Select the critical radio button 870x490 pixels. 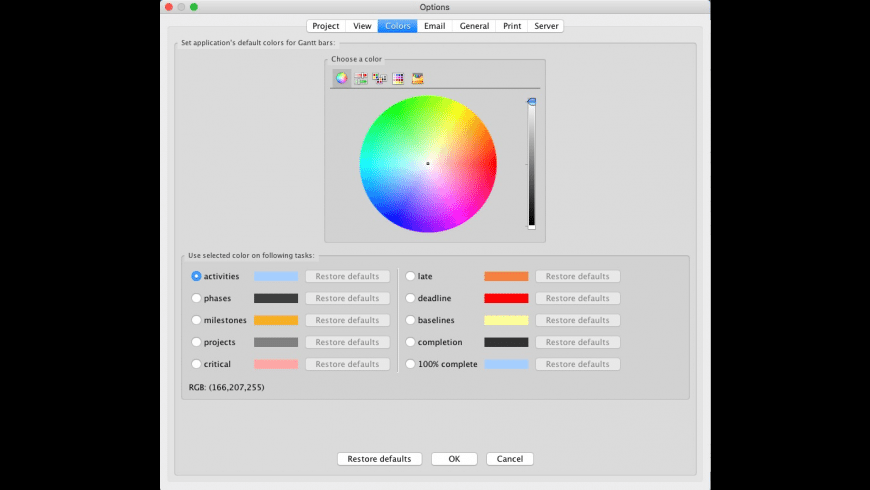196,364
